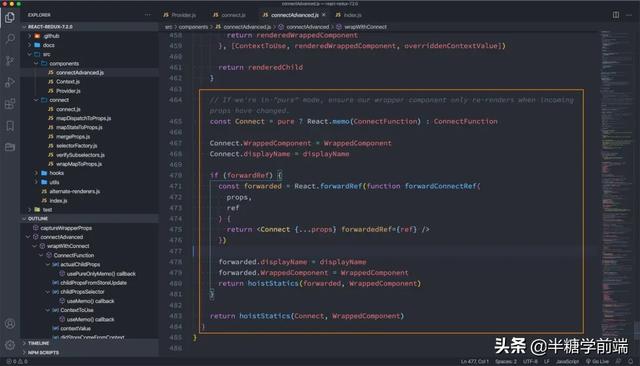
Task: Collapse the connect folder
Action: tap(90, 100)
